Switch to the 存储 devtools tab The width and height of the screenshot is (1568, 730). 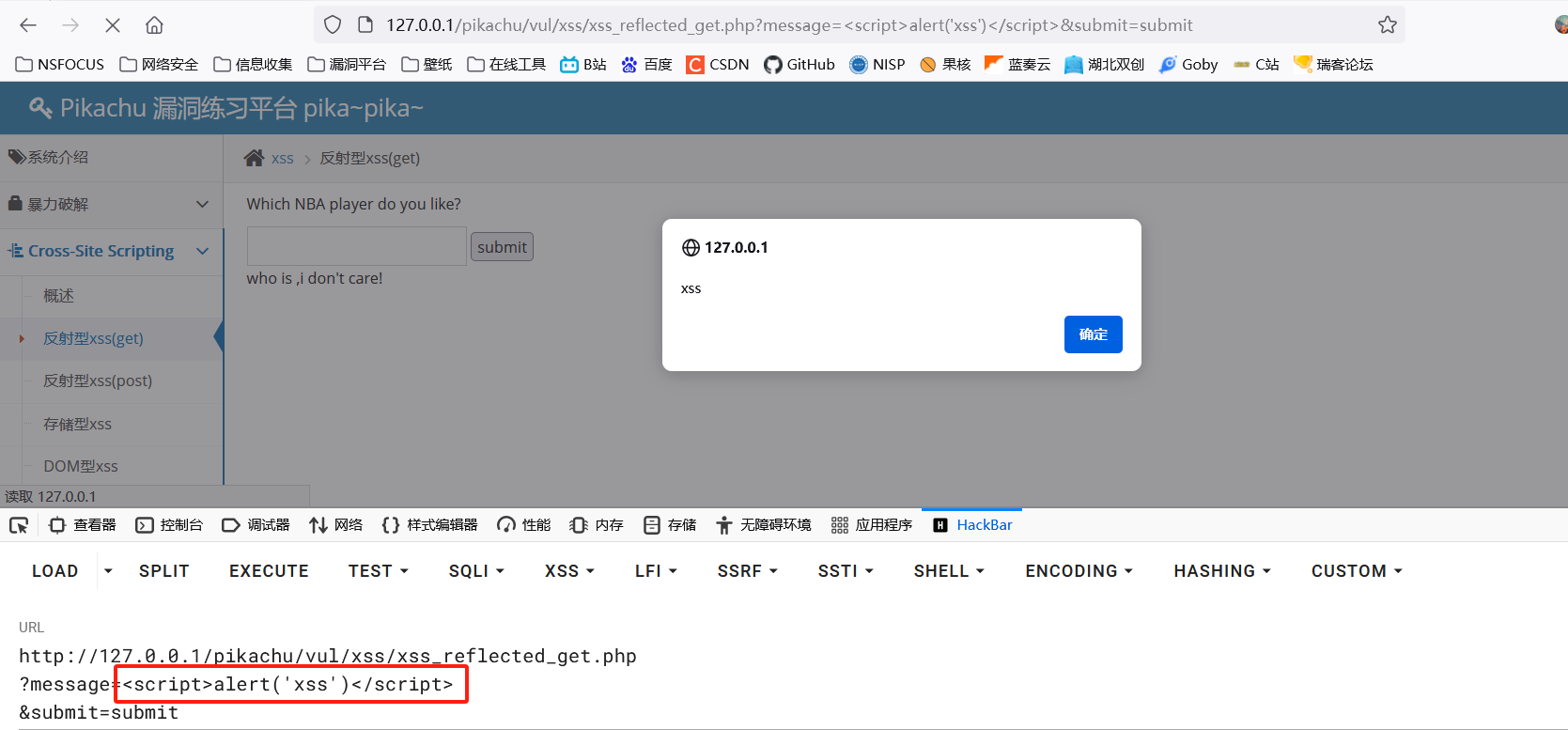(x=670, y=525)
